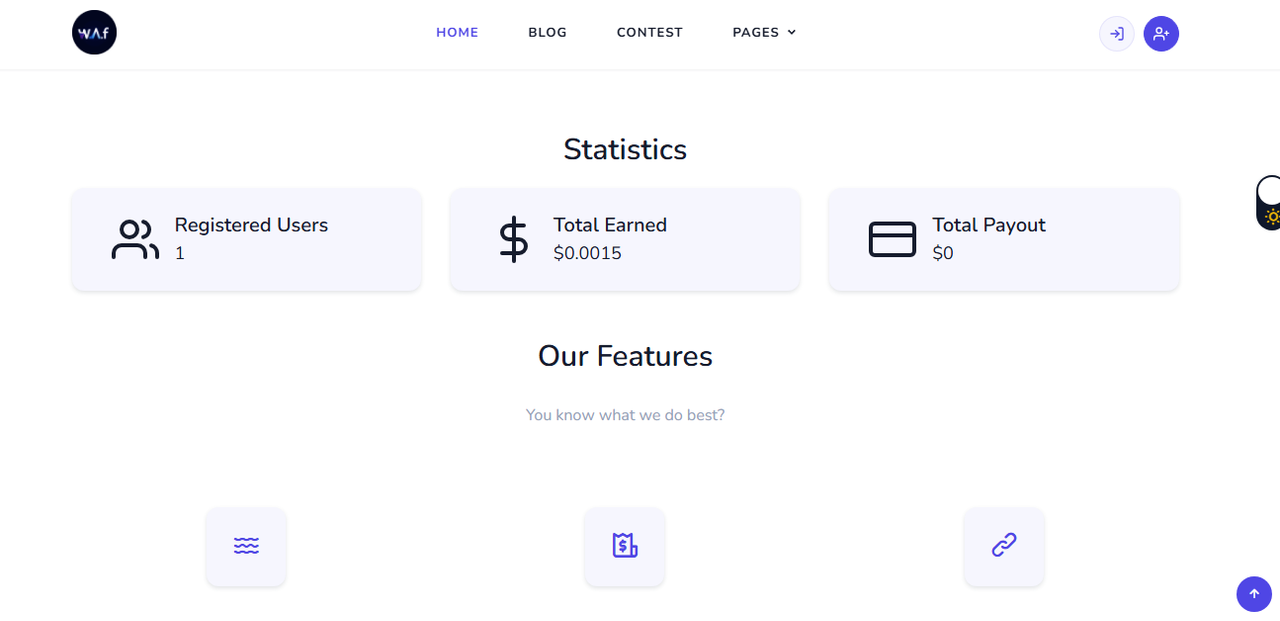Open the Blog menu item
This screenshot has width=1280, height=621.
[548, 32]
